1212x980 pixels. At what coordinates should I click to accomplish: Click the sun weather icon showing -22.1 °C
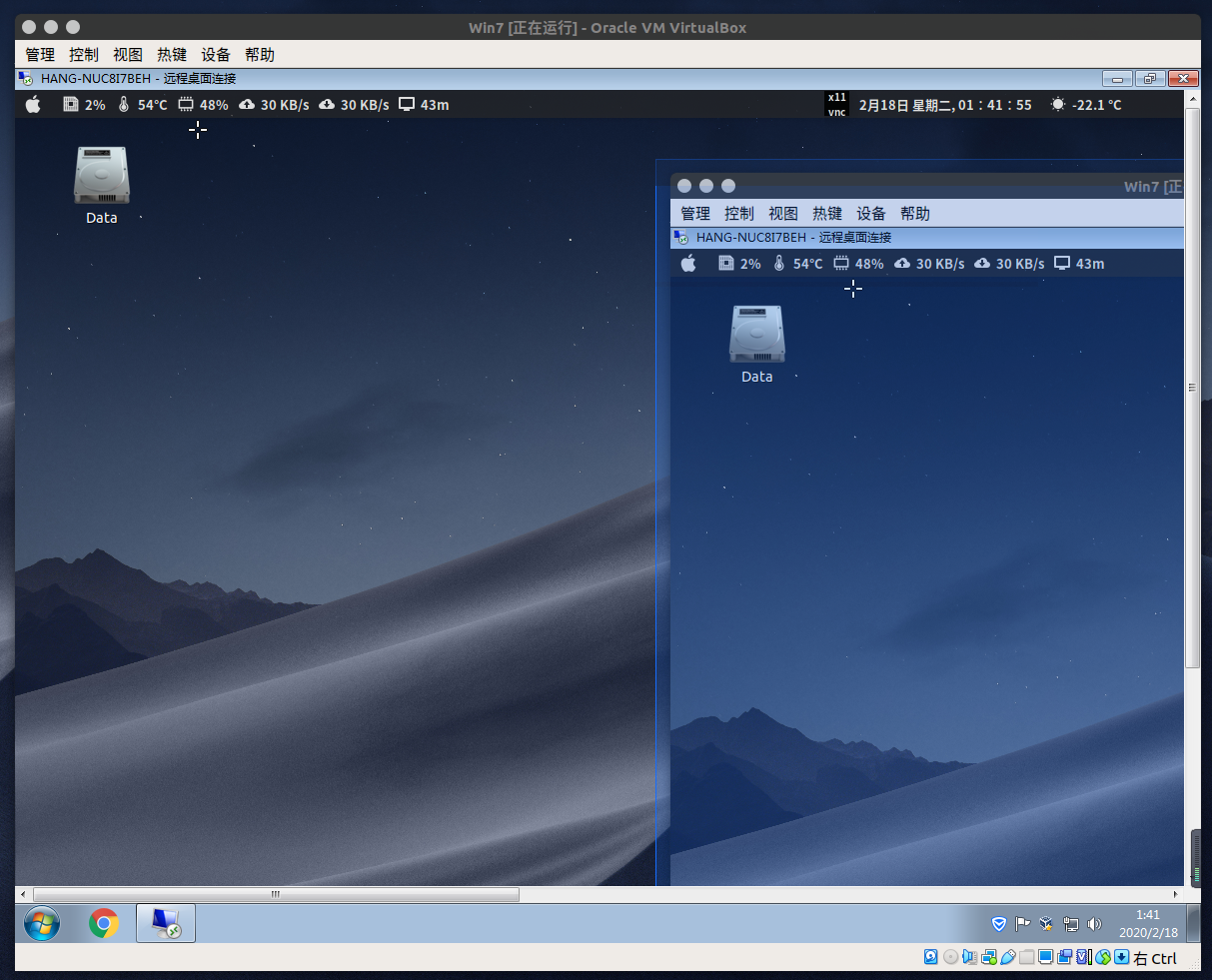coord(1086,104)
